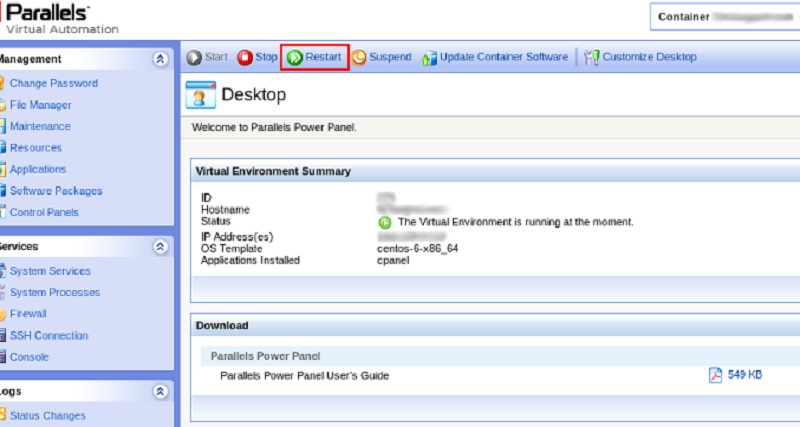Click the Suspend clock icon
The image size is (800, 427).
(359, 57)
